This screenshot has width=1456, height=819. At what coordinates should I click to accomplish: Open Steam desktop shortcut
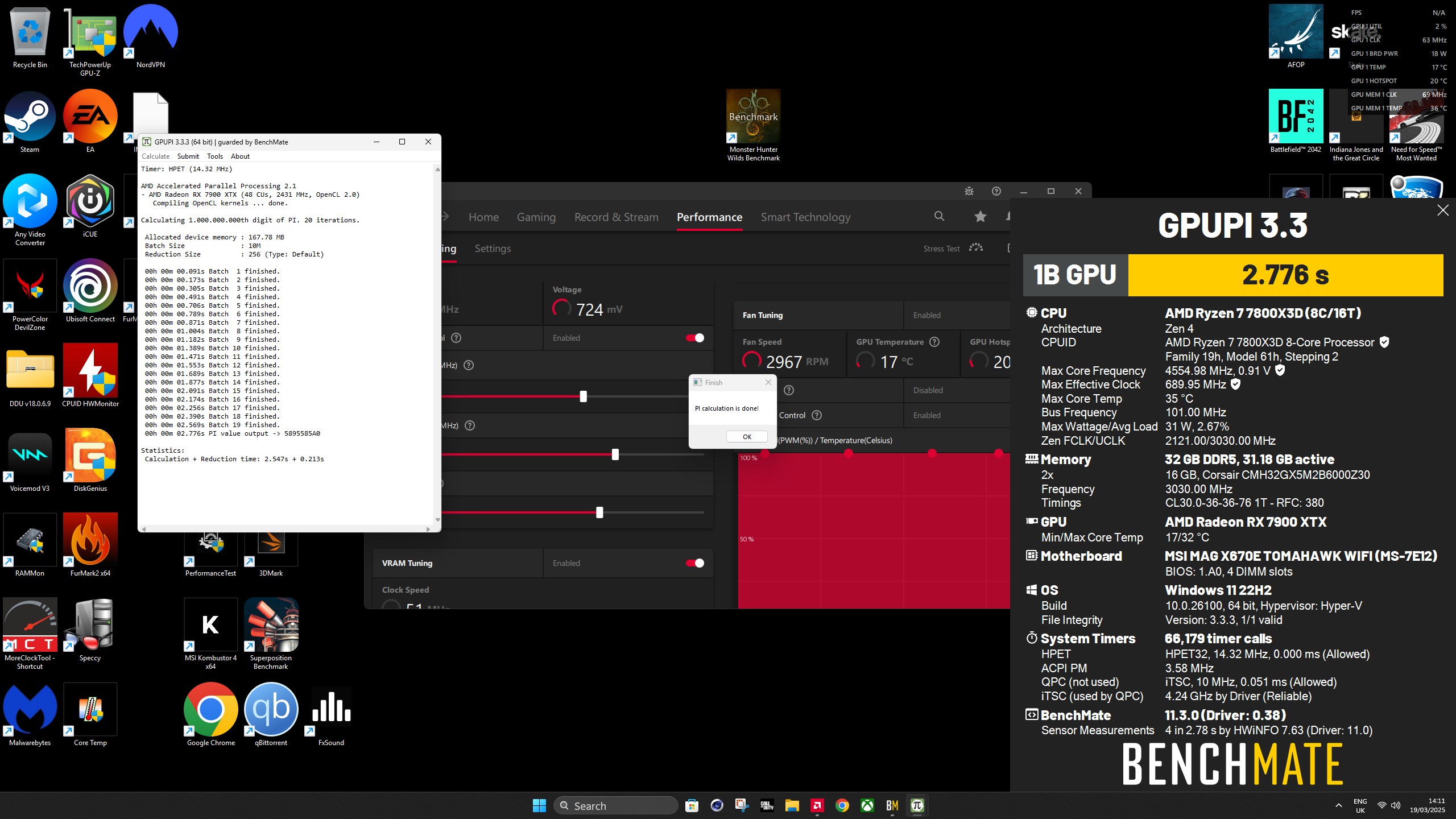point(30,122)
